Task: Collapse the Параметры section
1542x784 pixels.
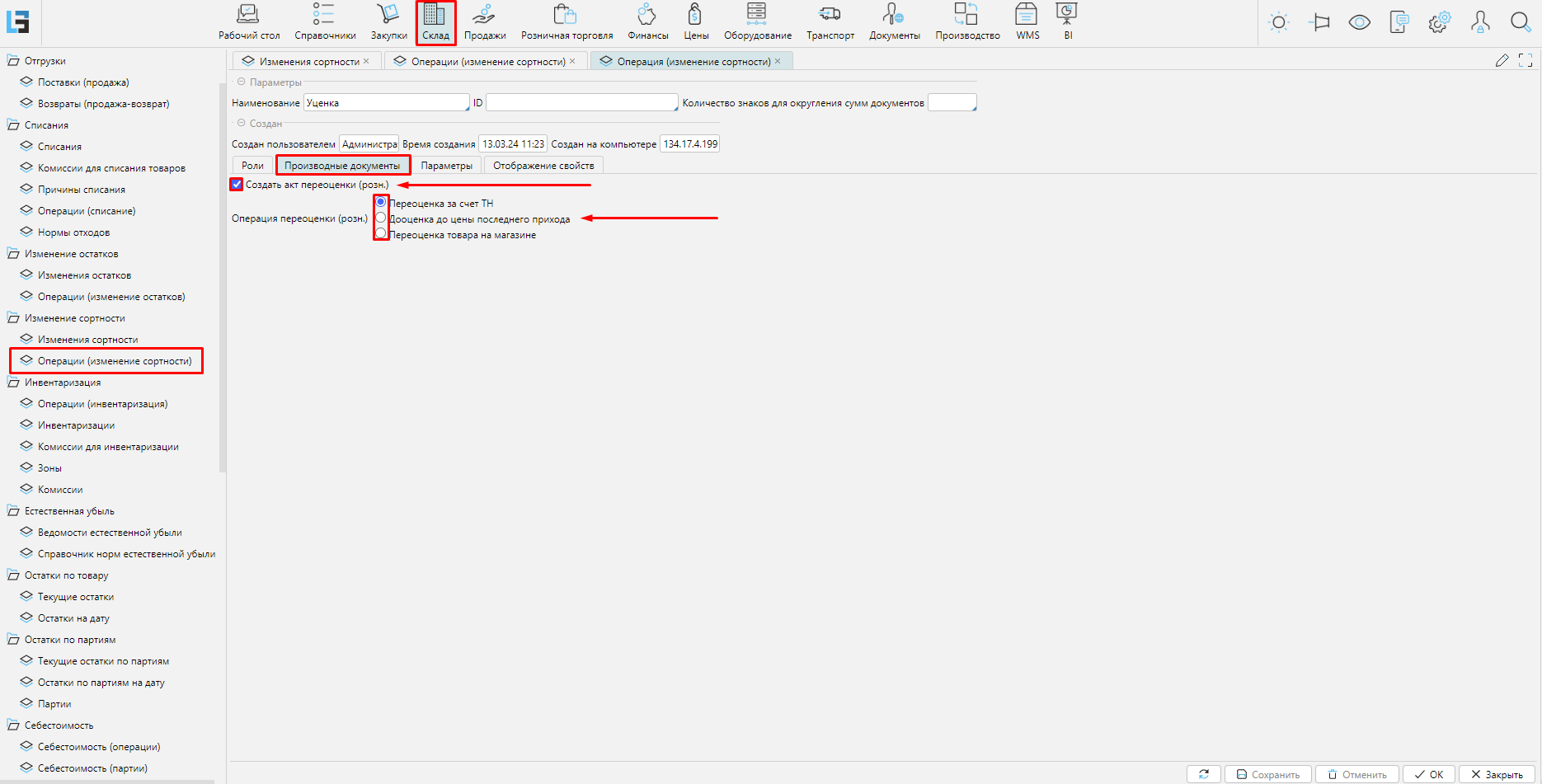Action: (x=242, y=82)
